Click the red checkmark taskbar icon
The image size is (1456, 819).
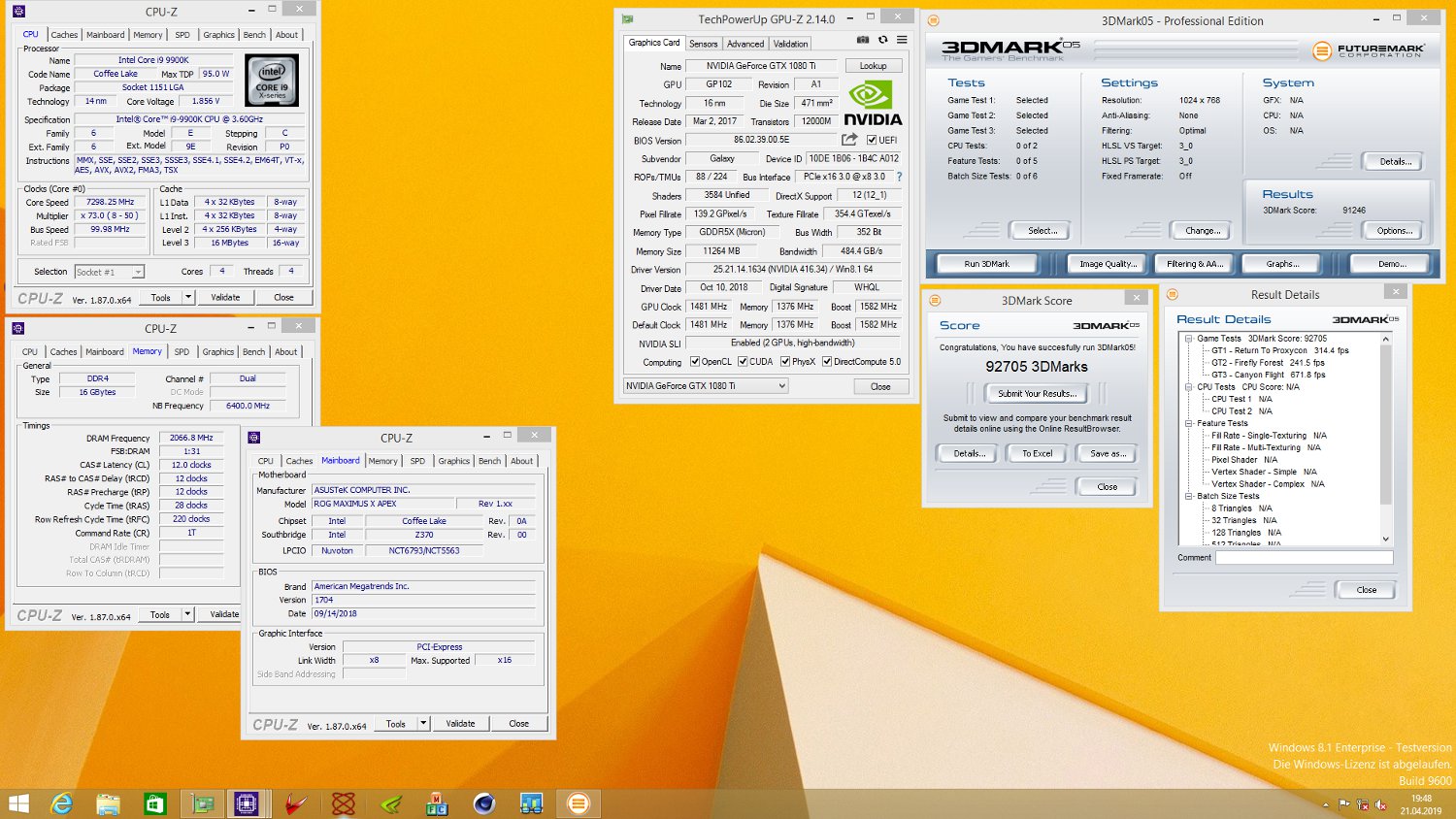click(x=296, y=803)
